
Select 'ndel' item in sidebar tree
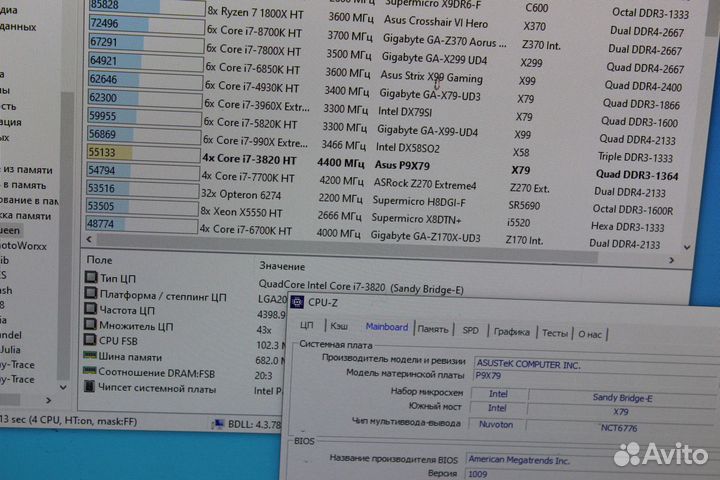[11, 335]
